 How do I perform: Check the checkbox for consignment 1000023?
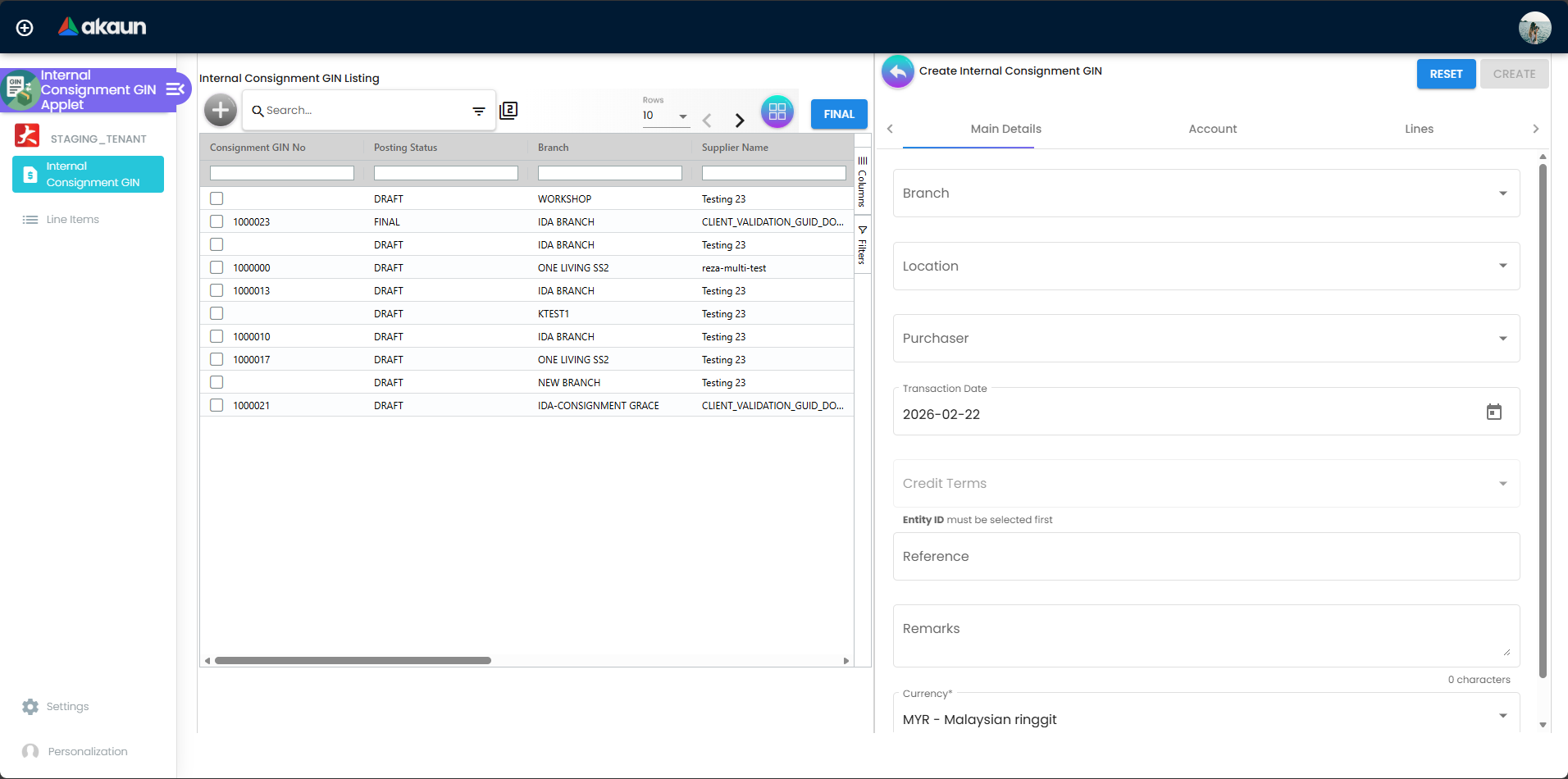tap(216, 221)
